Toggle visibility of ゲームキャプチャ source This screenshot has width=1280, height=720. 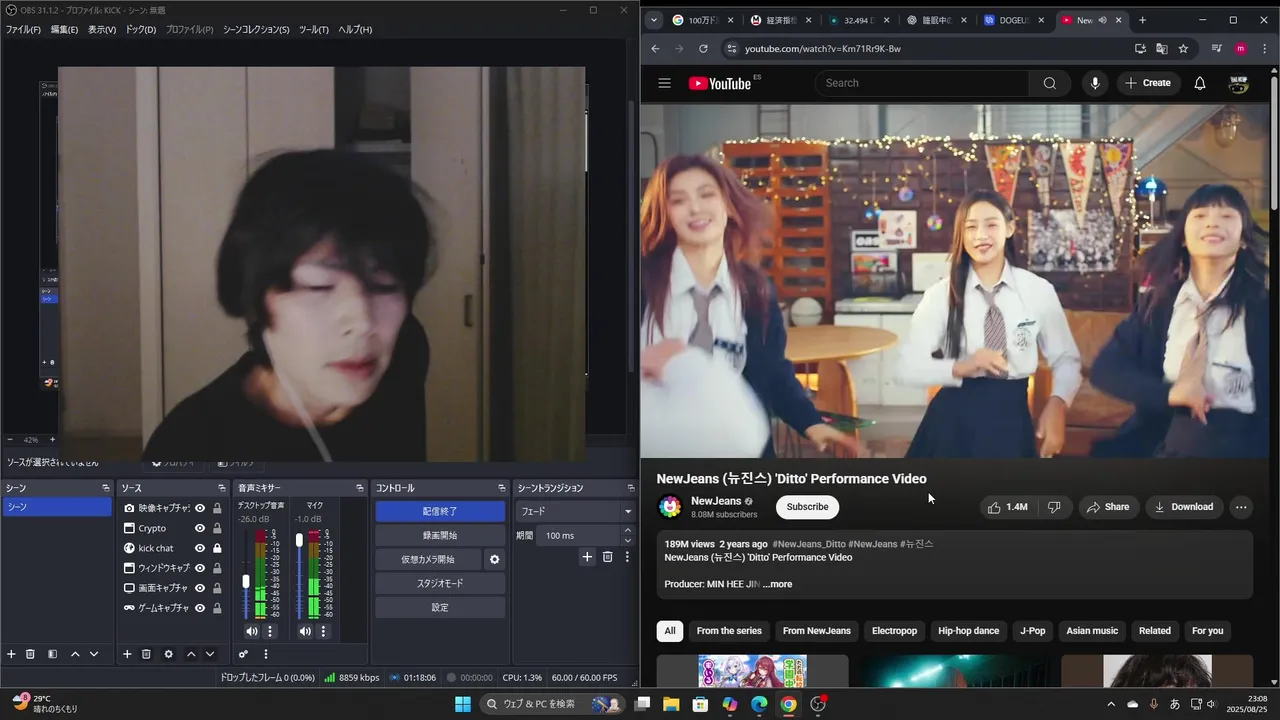(200, 608)
